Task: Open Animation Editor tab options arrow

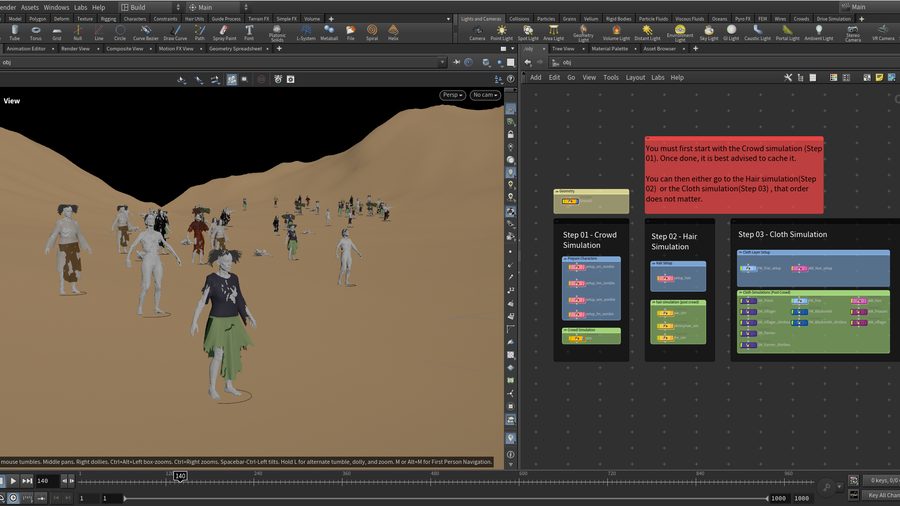Action: [53, 49]
